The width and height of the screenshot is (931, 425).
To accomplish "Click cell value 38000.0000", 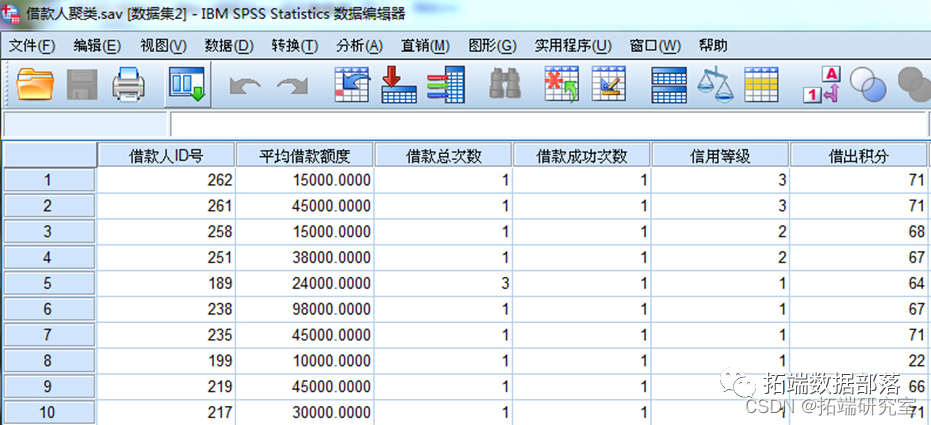I will [x=305, y=257].
